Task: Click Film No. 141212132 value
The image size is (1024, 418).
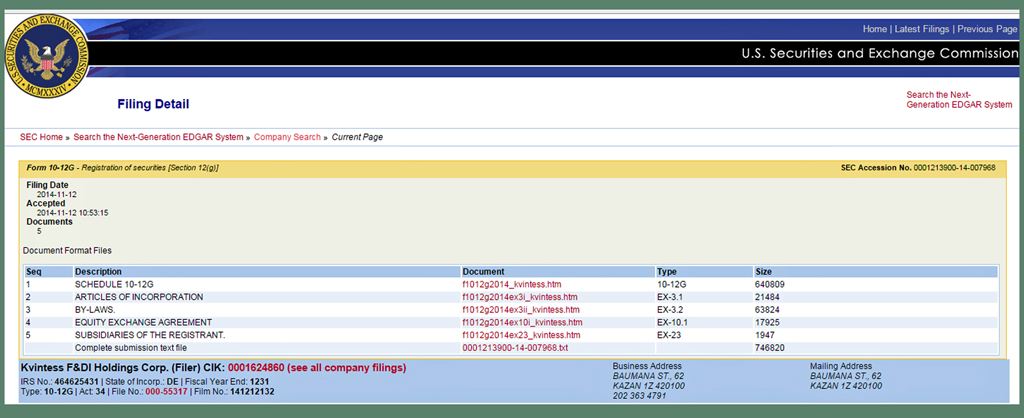Action: click(x=252, y=392)
